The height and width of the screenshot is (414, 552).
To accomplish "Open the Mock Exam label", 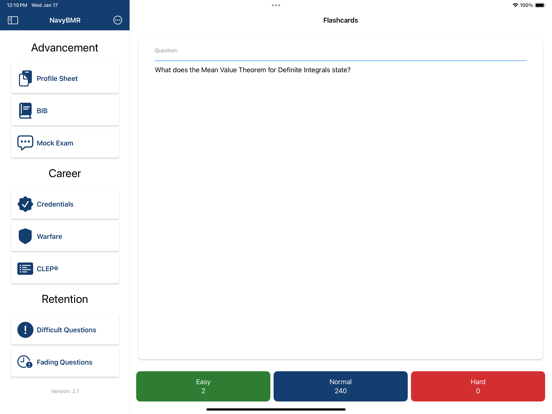I will (x=55, y=143).
